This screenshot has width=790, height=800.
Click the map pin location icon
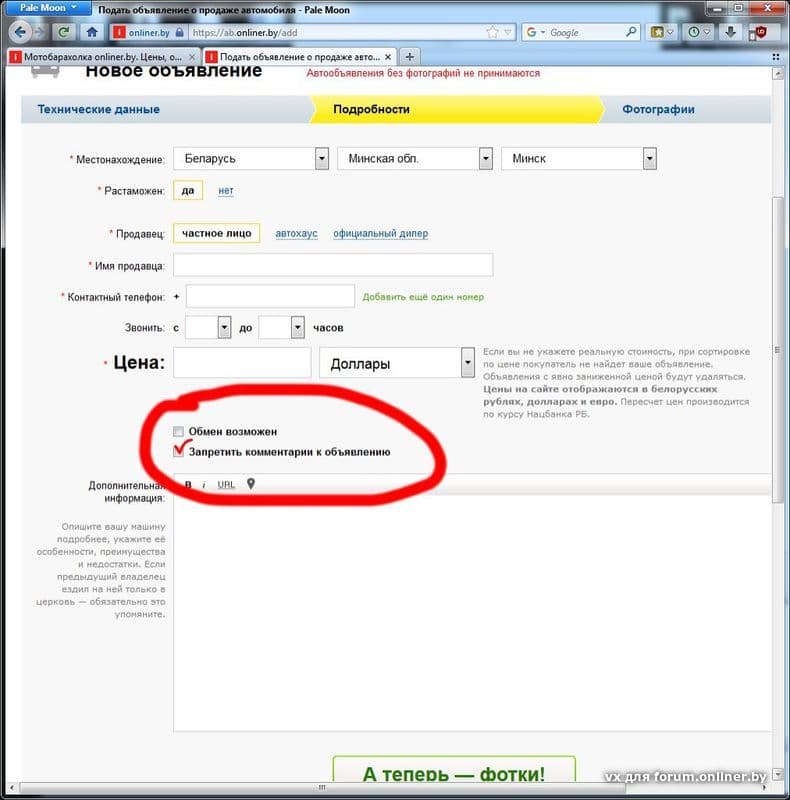[251, 484]
